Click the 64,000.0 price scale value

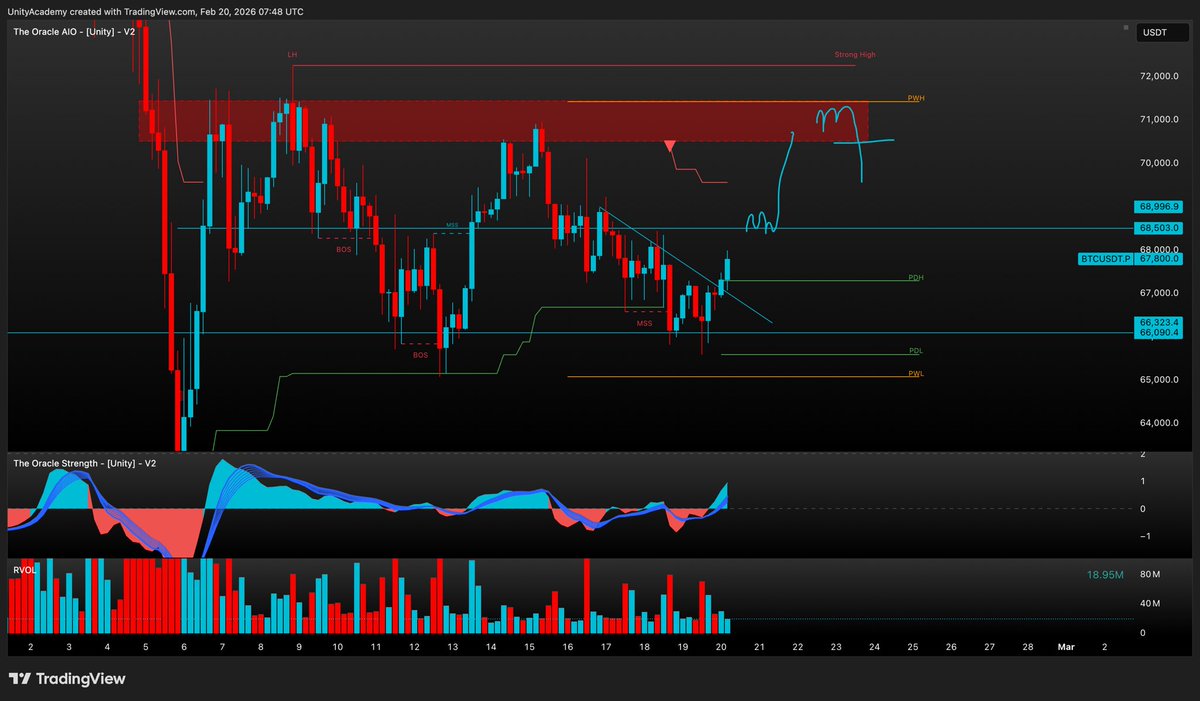coord(1159,423)
